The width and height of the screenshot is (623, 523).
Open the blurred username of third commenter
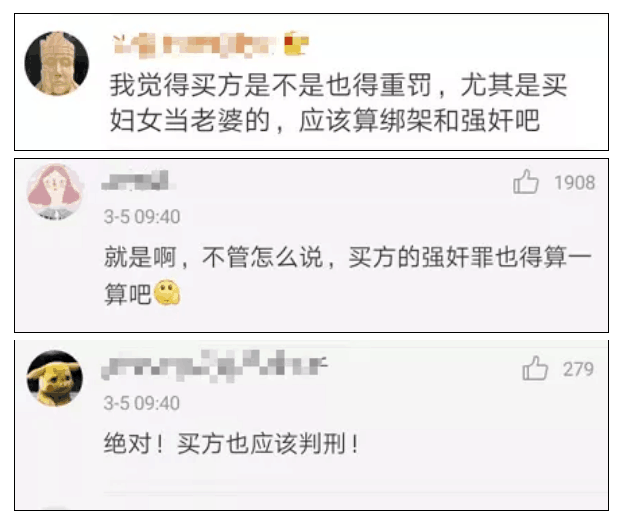click(x=215, y=366)
